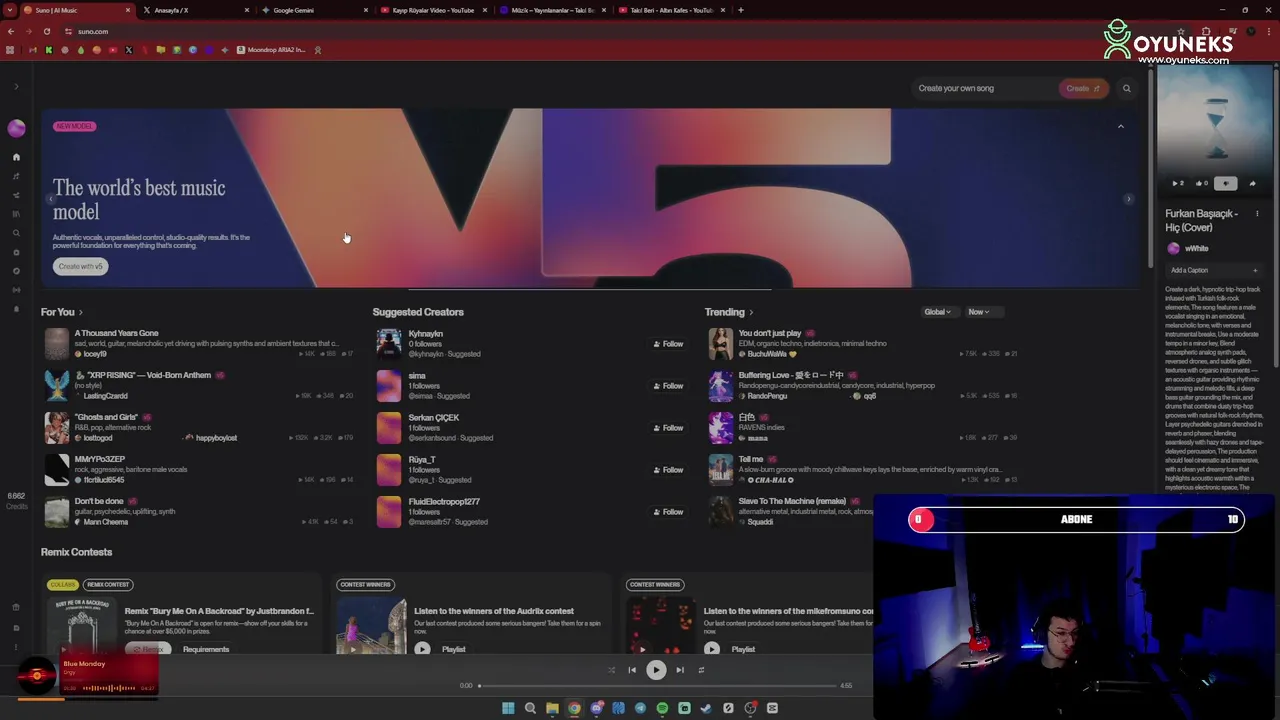Screen dimensions: 1280x720
Task: Open Telegram from the taskbar
Action: pyautogui.click(x=640, y=708)
